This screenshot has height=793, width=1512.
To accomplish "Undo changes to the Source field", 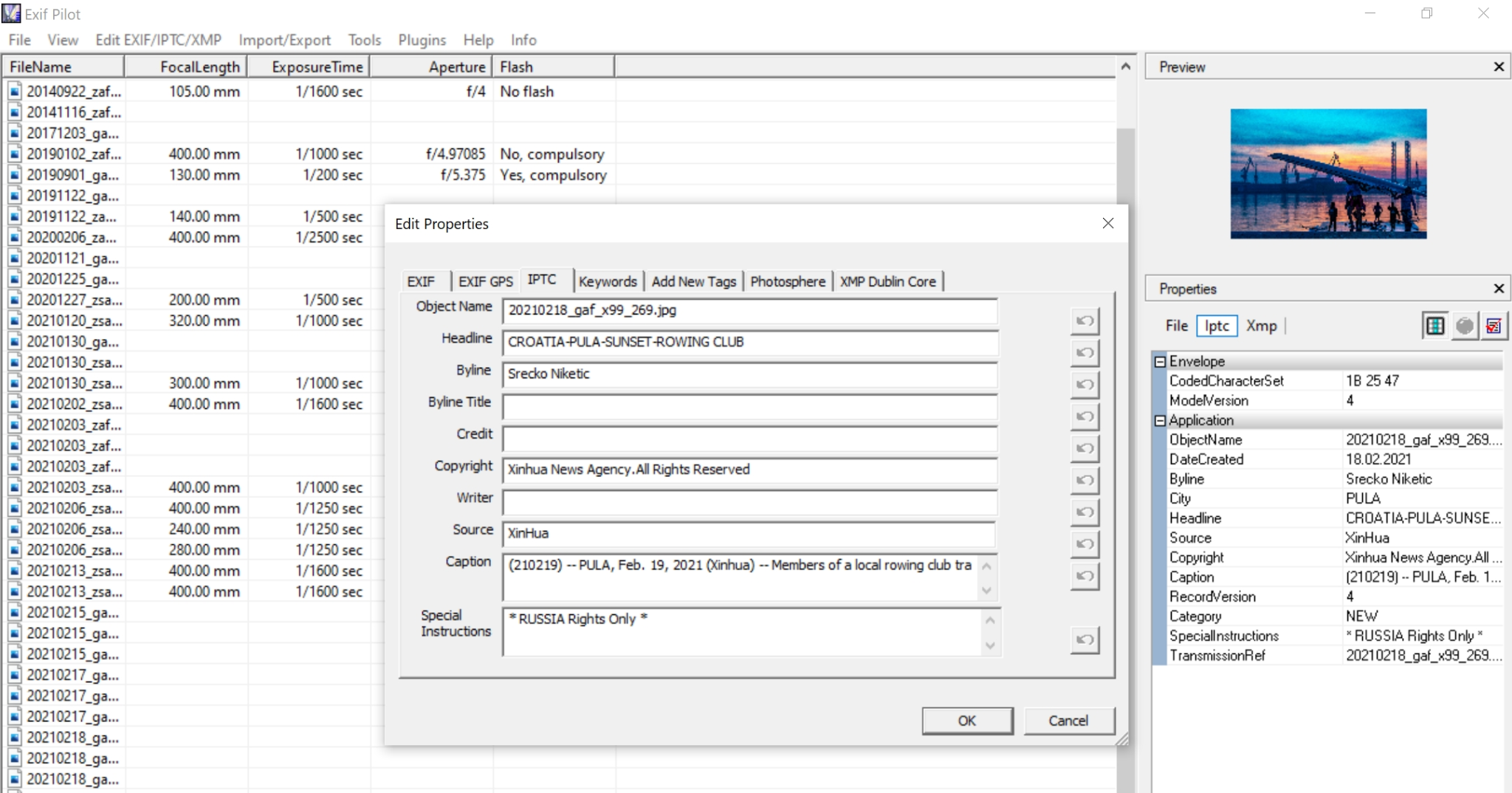I will click(x=1085, y=543).
